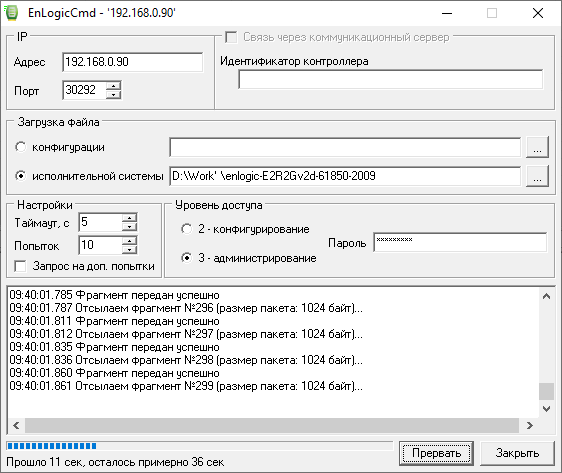Click log horizontal scroll right arrow

point(530,425)
